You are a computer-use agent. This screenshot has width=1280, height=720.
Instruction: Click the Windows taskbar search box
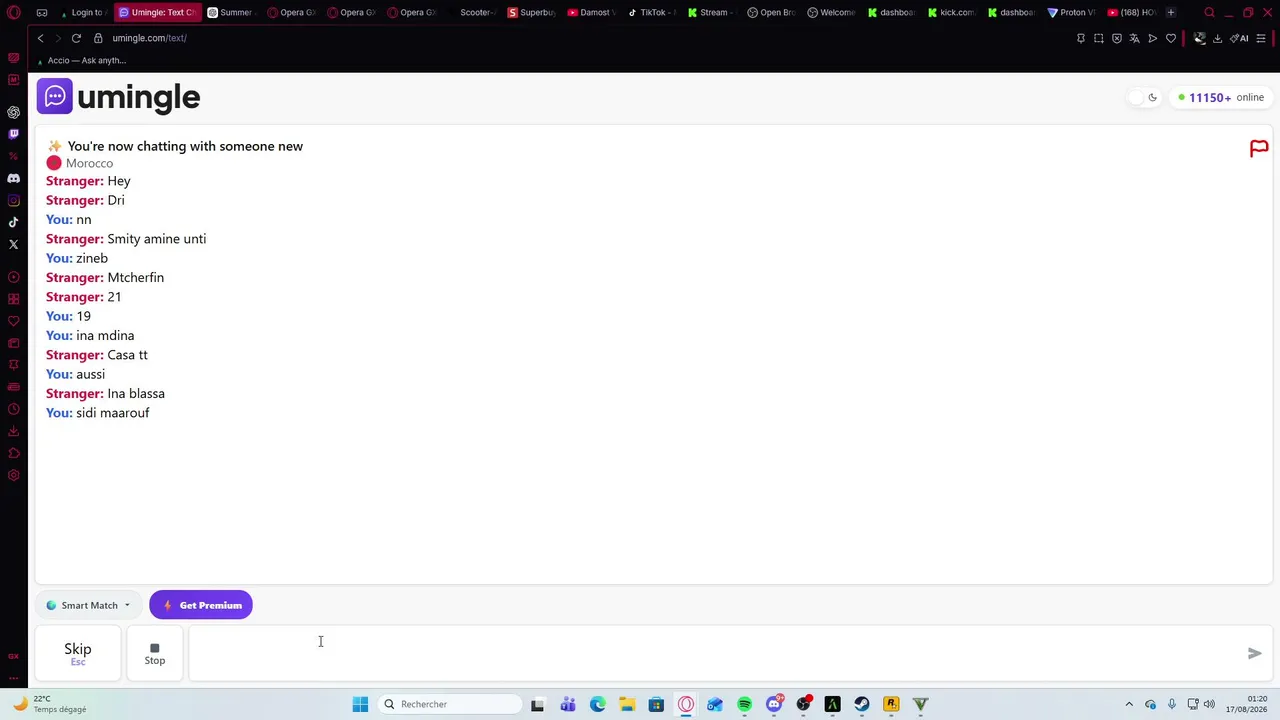[450, 704]
